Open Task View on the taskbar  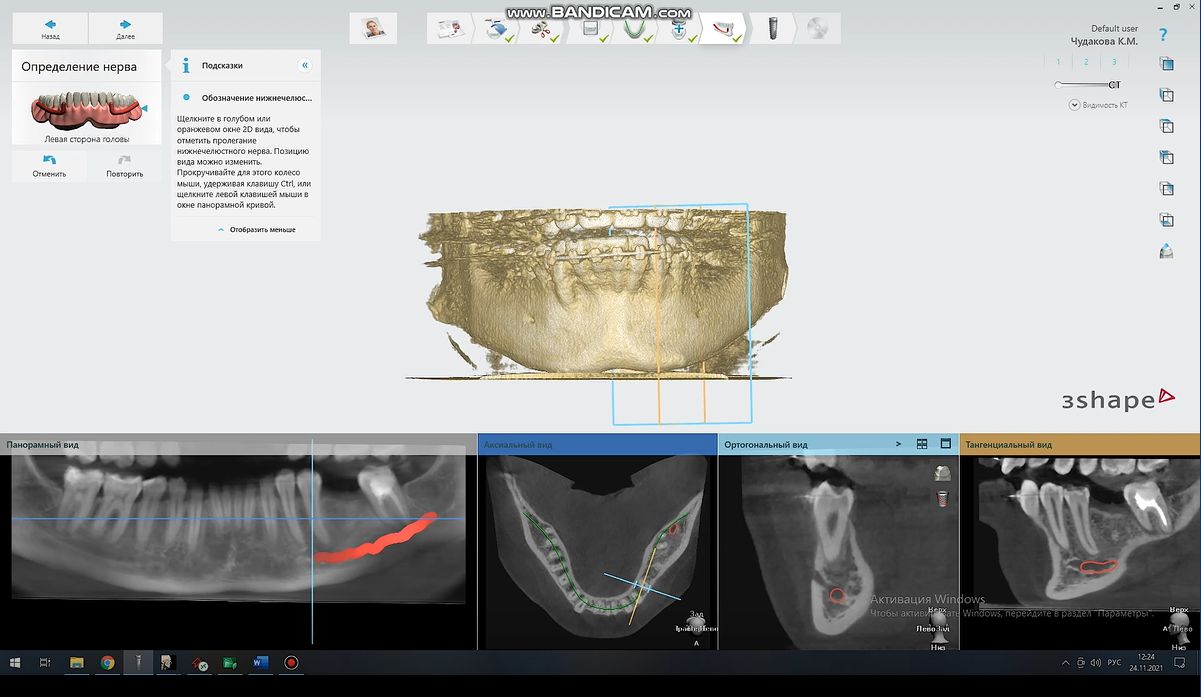(x=45, y=662)
